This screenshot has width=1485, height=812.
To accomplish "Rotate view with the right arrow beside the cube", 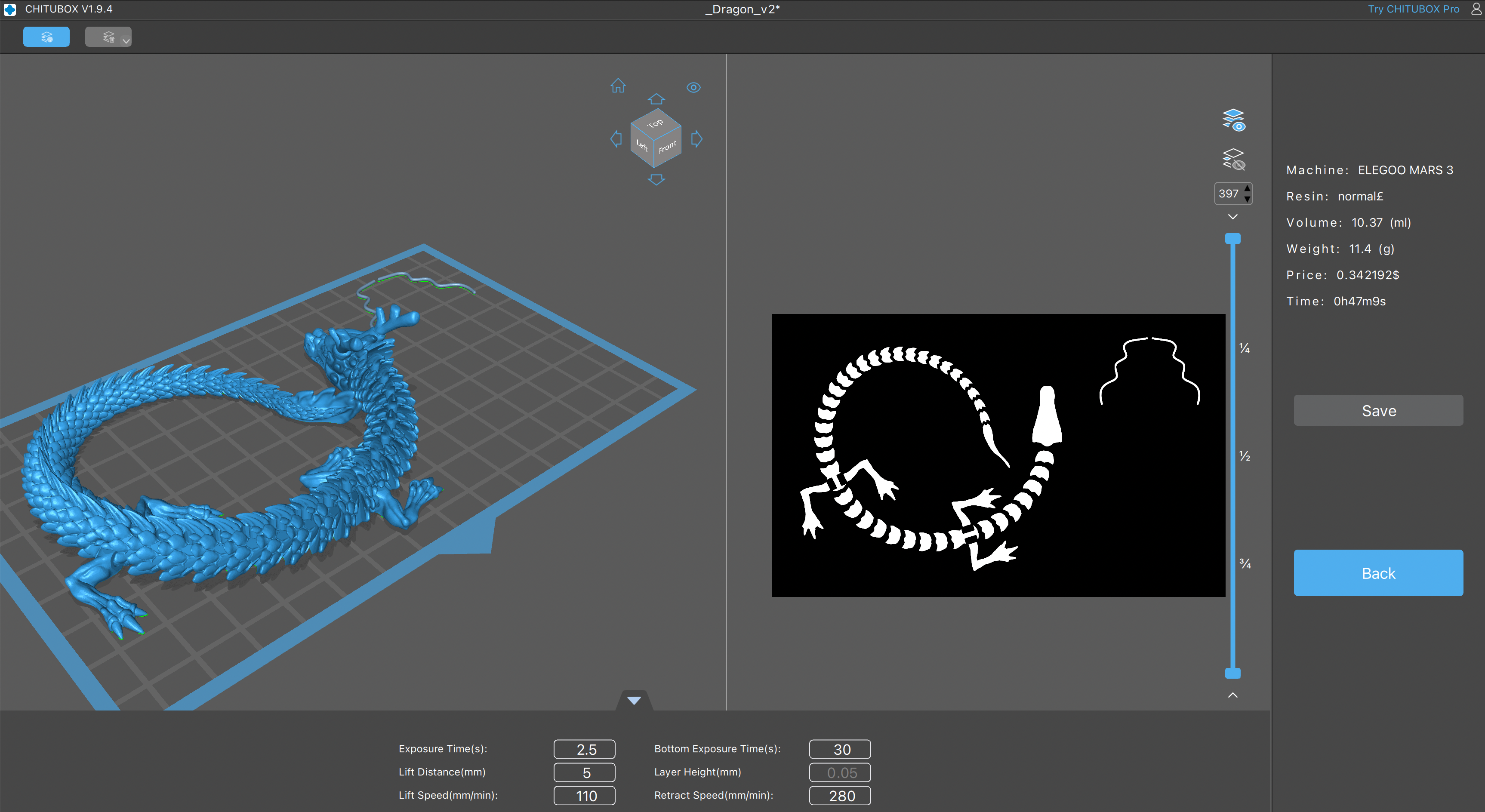I will 696,139.
